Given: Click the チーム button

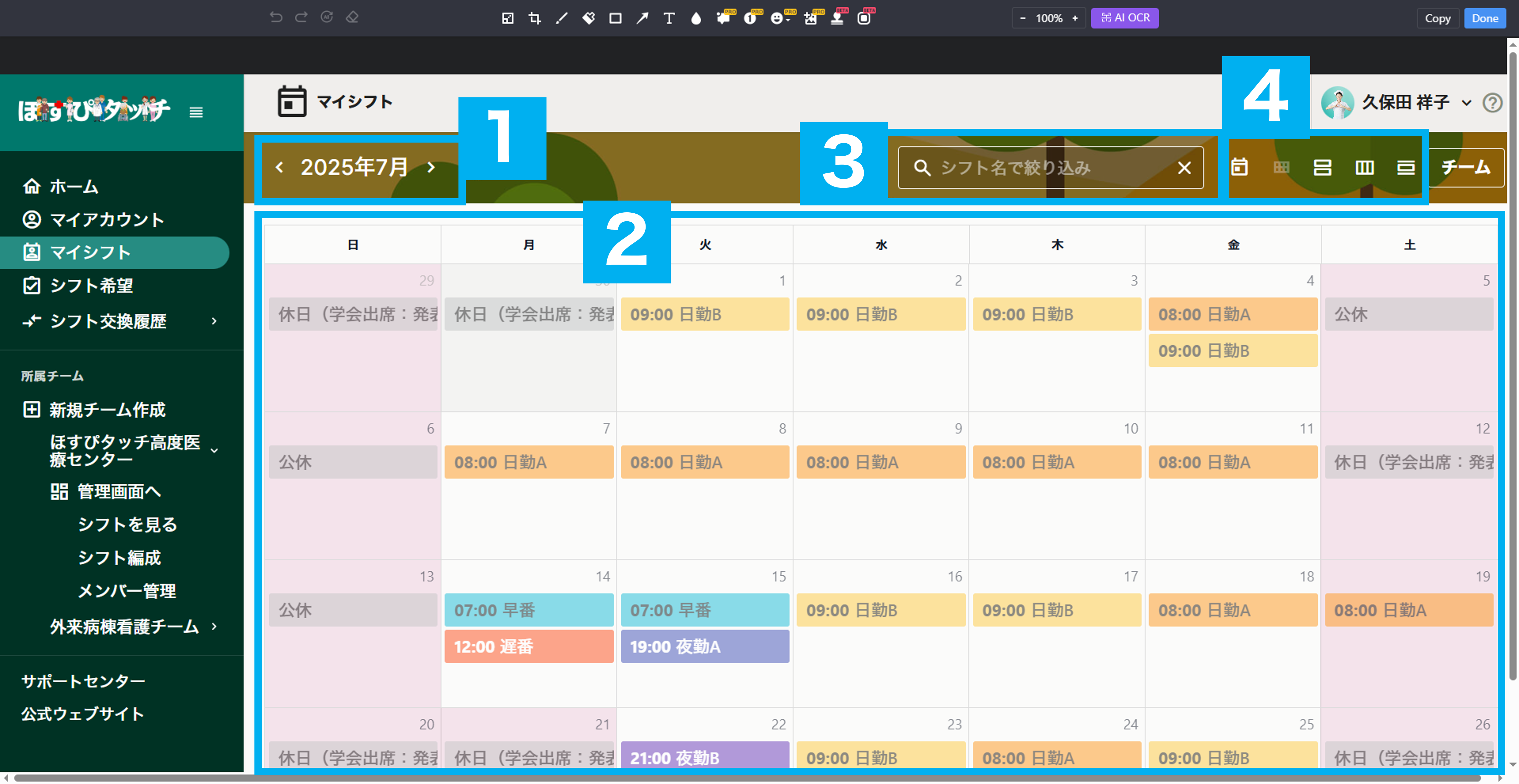Looking at the screenshot, I should click(1466, 167).
